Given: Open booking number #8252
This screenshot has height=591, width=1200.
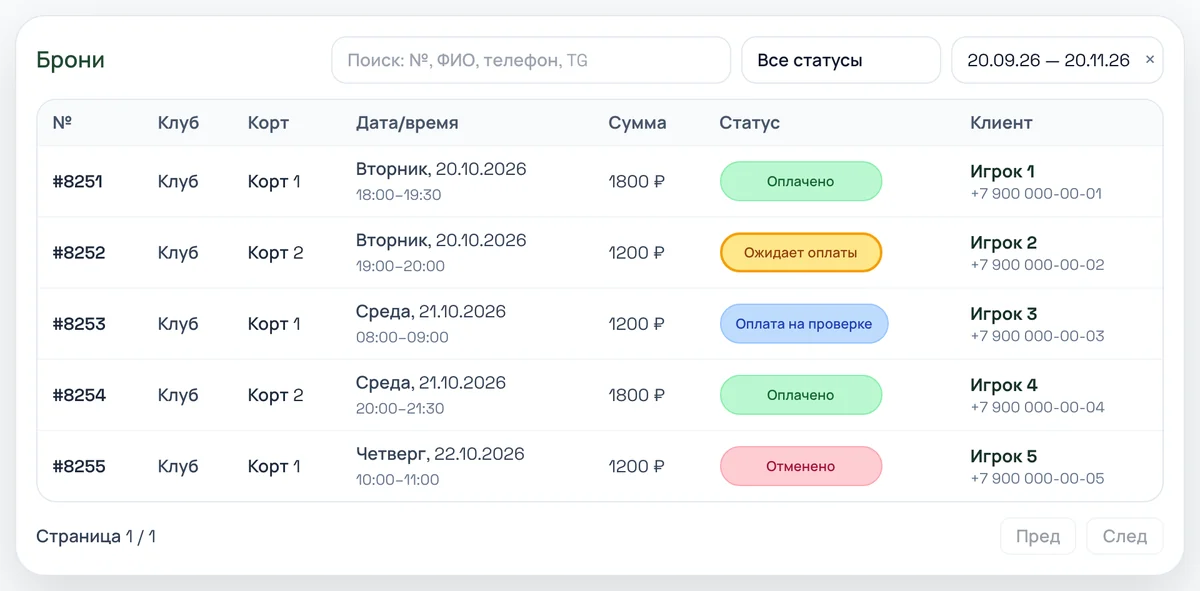Looking at the screenshot, I should tap(79, 253).
